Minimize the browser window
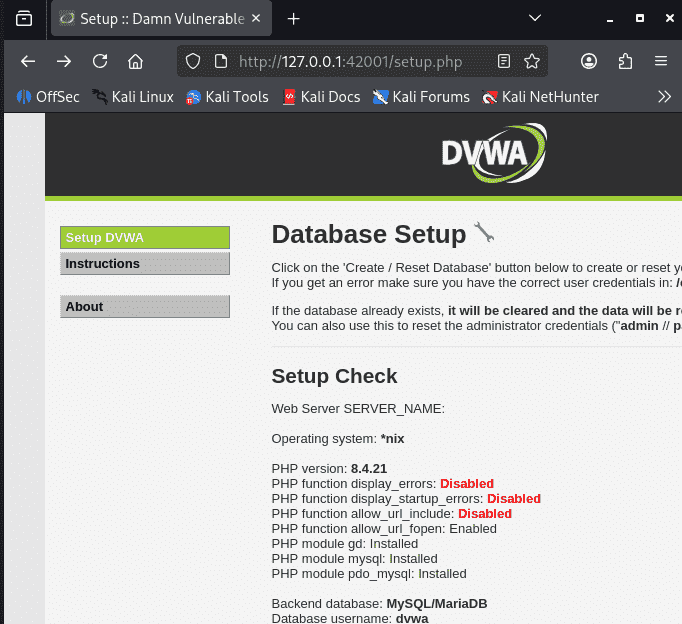This screenshot has height=624, width=682. (610, 19)
